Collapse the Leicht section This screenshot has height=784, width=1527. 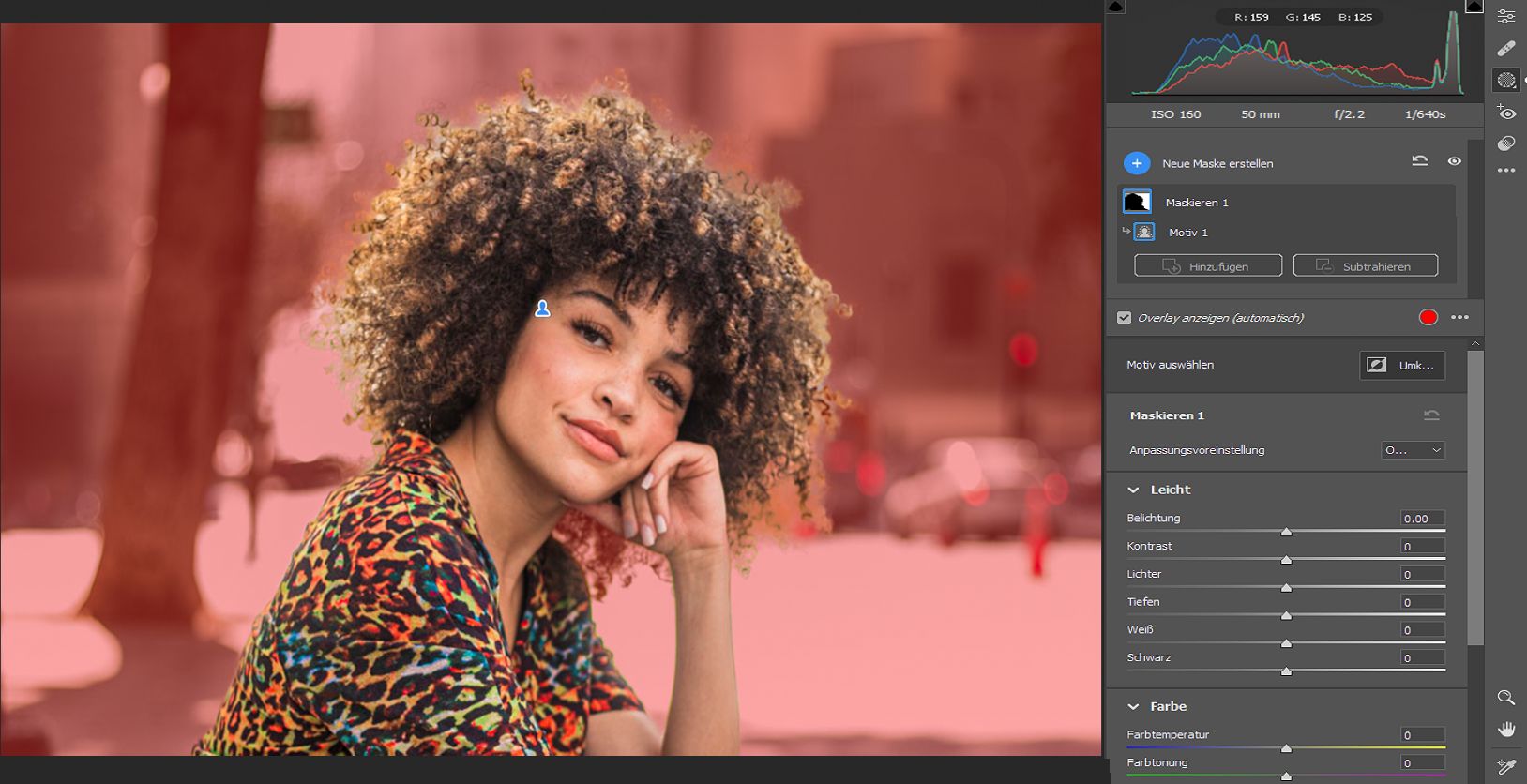1134,490
